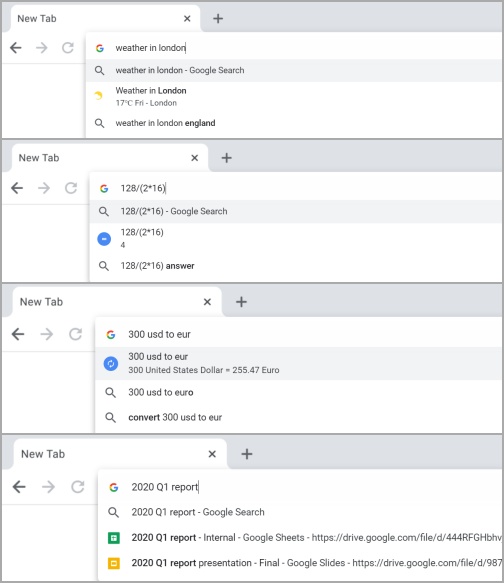Open 2020 Q1 report Internal Google Sheets result

tap(300, 538)
